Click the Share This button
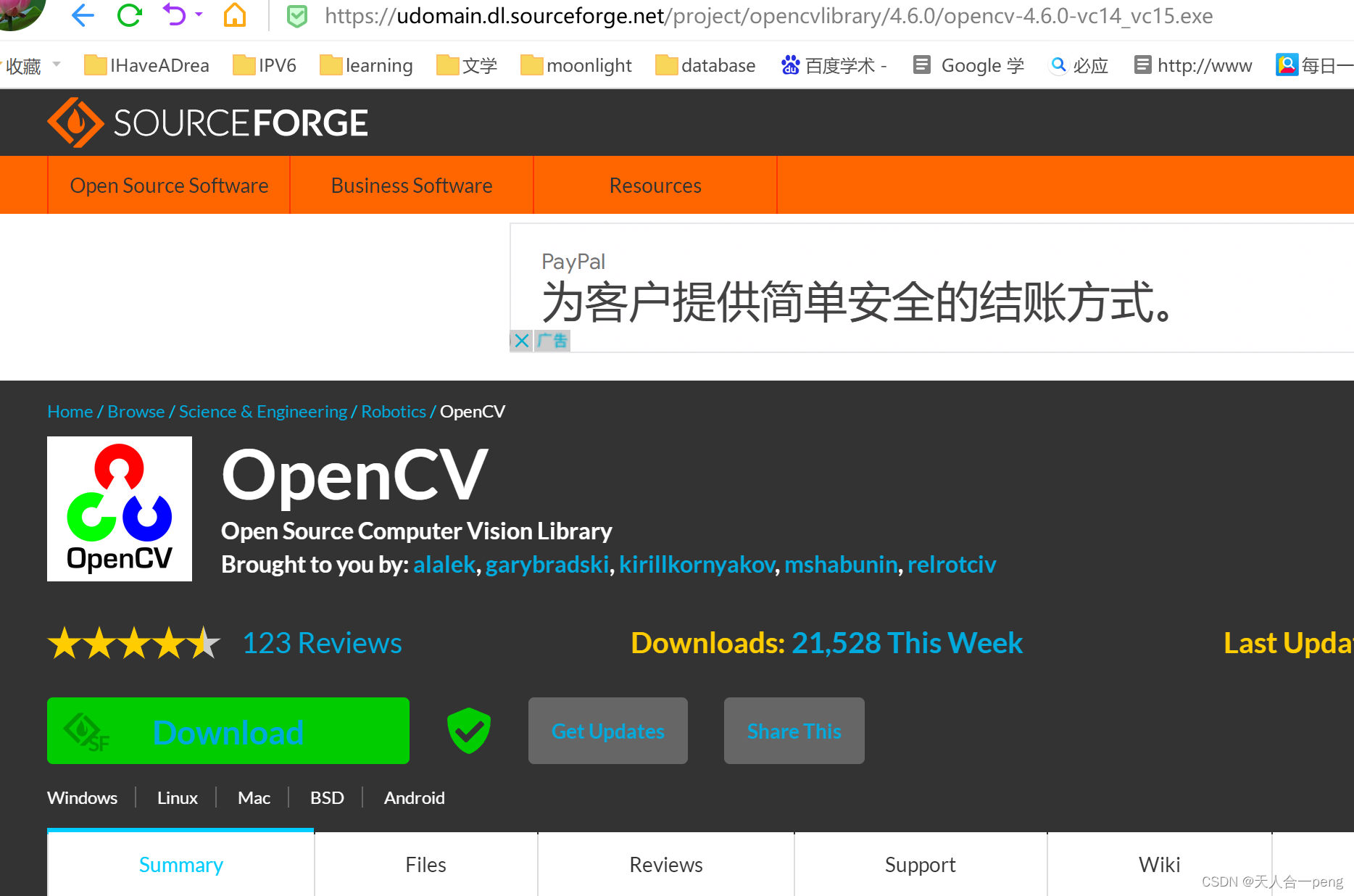1354x896 pixels. [x=794, y=731]
